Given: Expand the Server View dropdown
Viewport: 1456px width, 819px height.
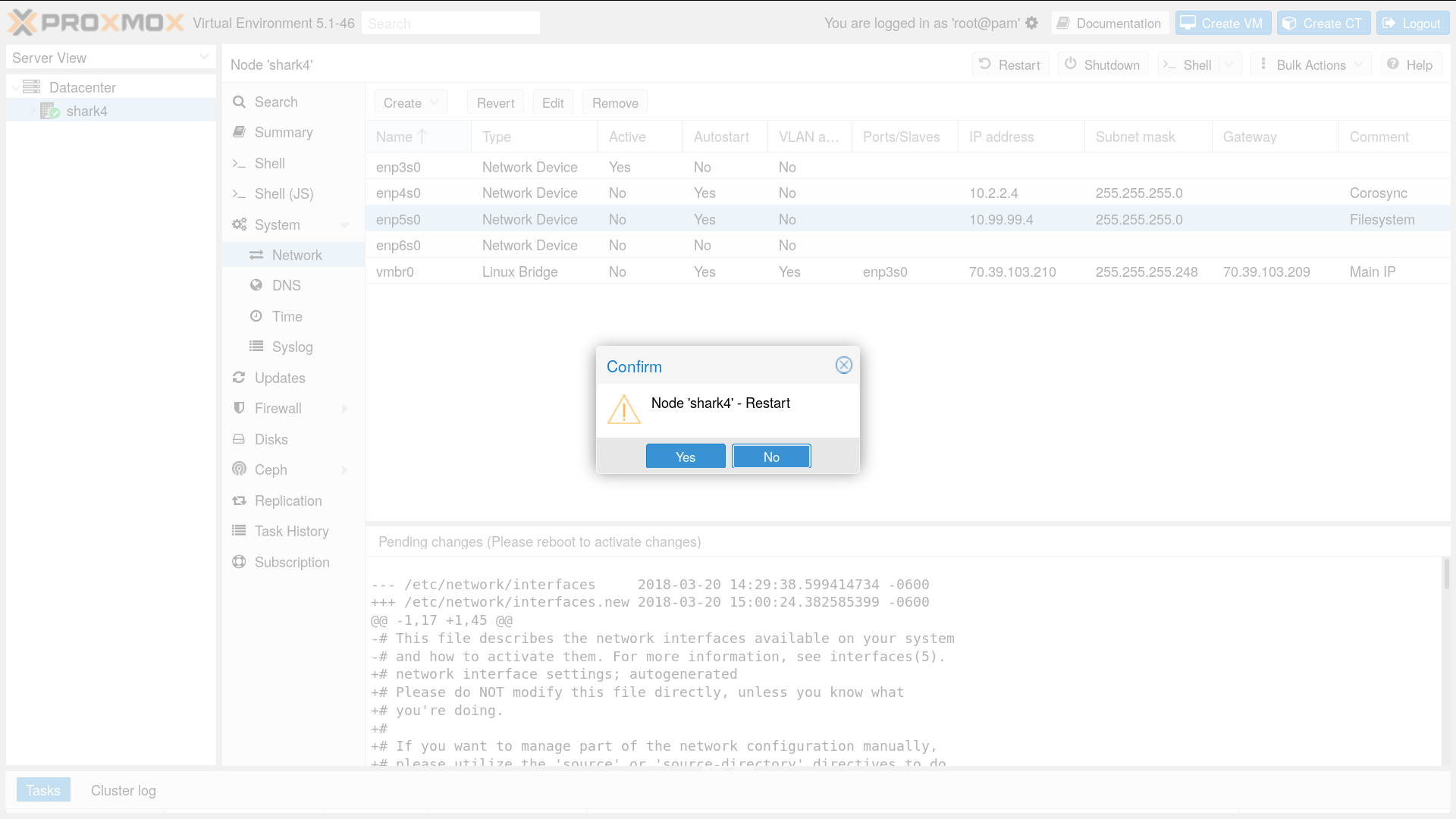Looking at the screenshot, I should click(x=204, y=58).
